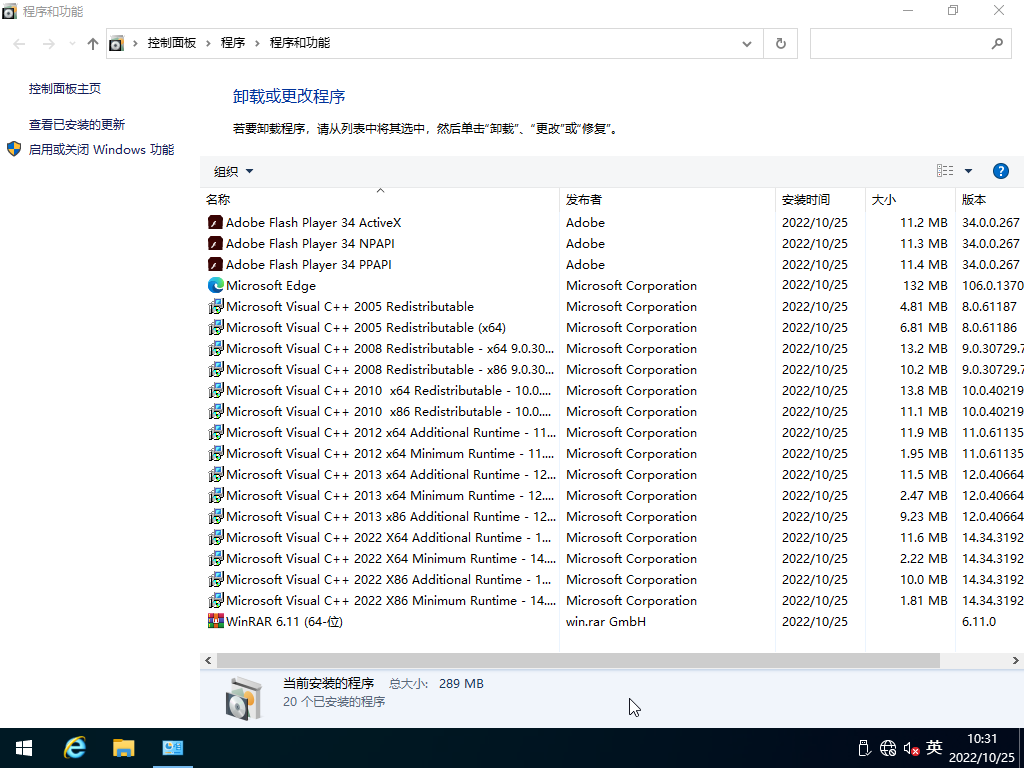
Task: Click the WinRAR 6.11 program icon
Action: coord(215,621)
